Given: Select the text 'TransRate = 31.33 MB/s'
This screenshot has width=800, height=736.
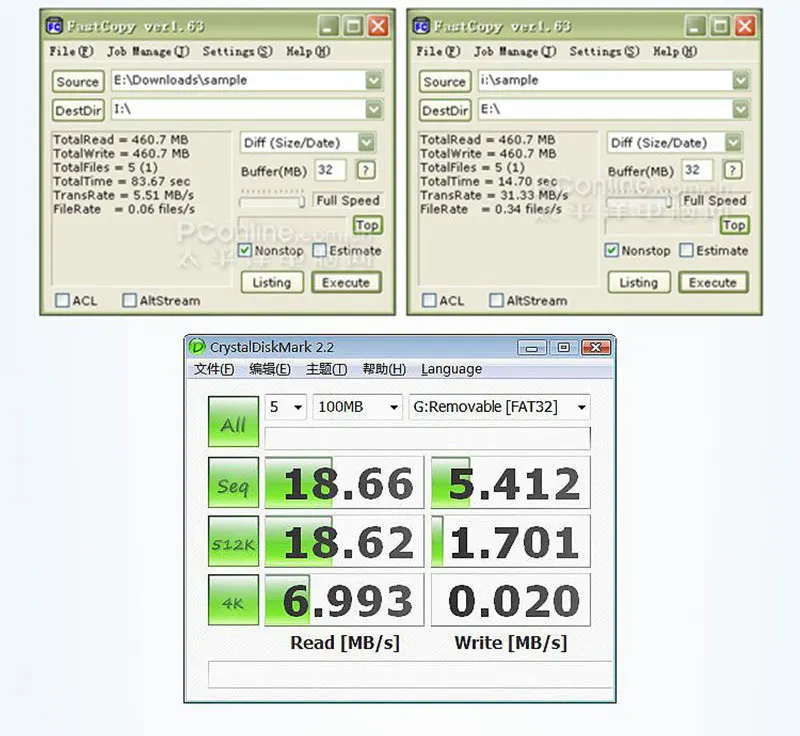Looking at the screenshot, I should tap(494, 195).
